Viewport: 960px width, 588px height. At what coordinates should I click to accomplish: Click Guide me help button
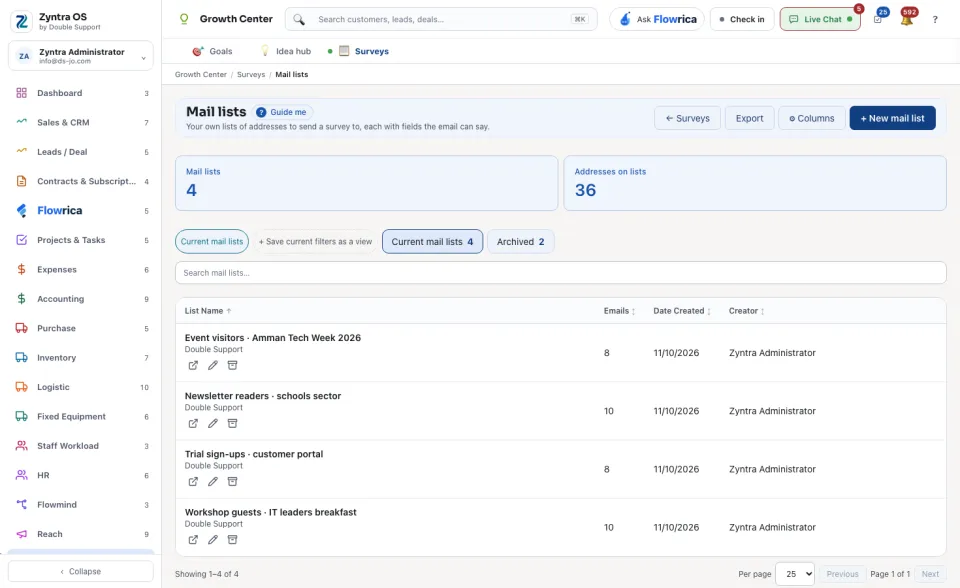point(282,112)
